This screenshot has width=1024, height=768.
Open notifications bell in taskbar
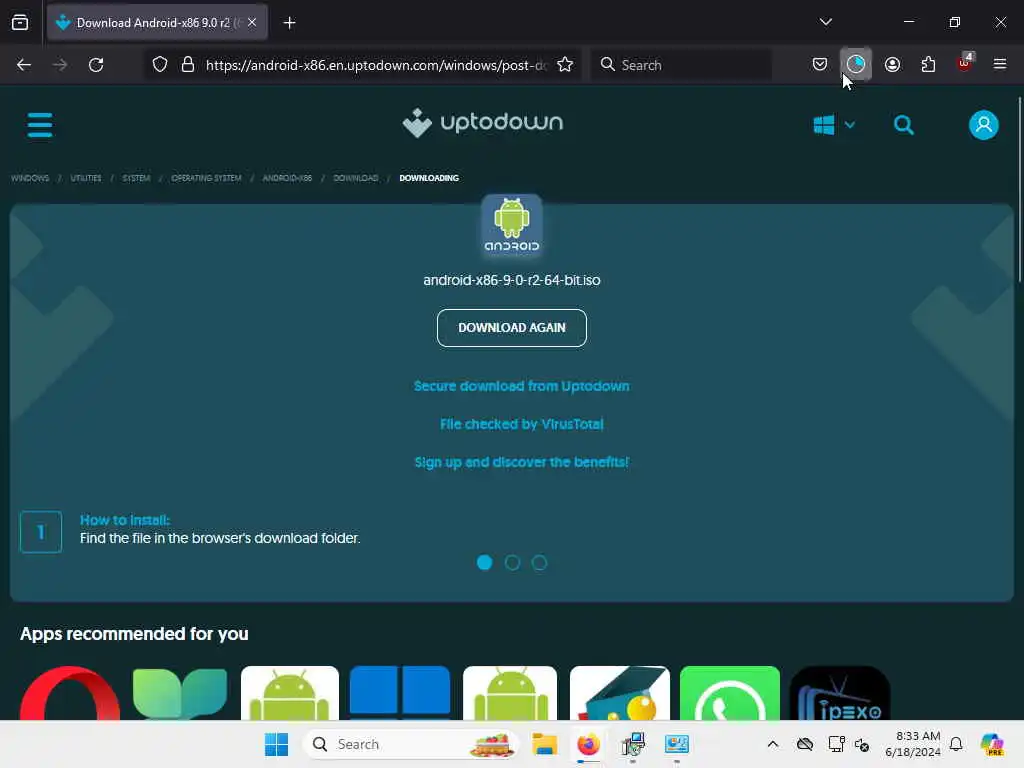[956, 744]
